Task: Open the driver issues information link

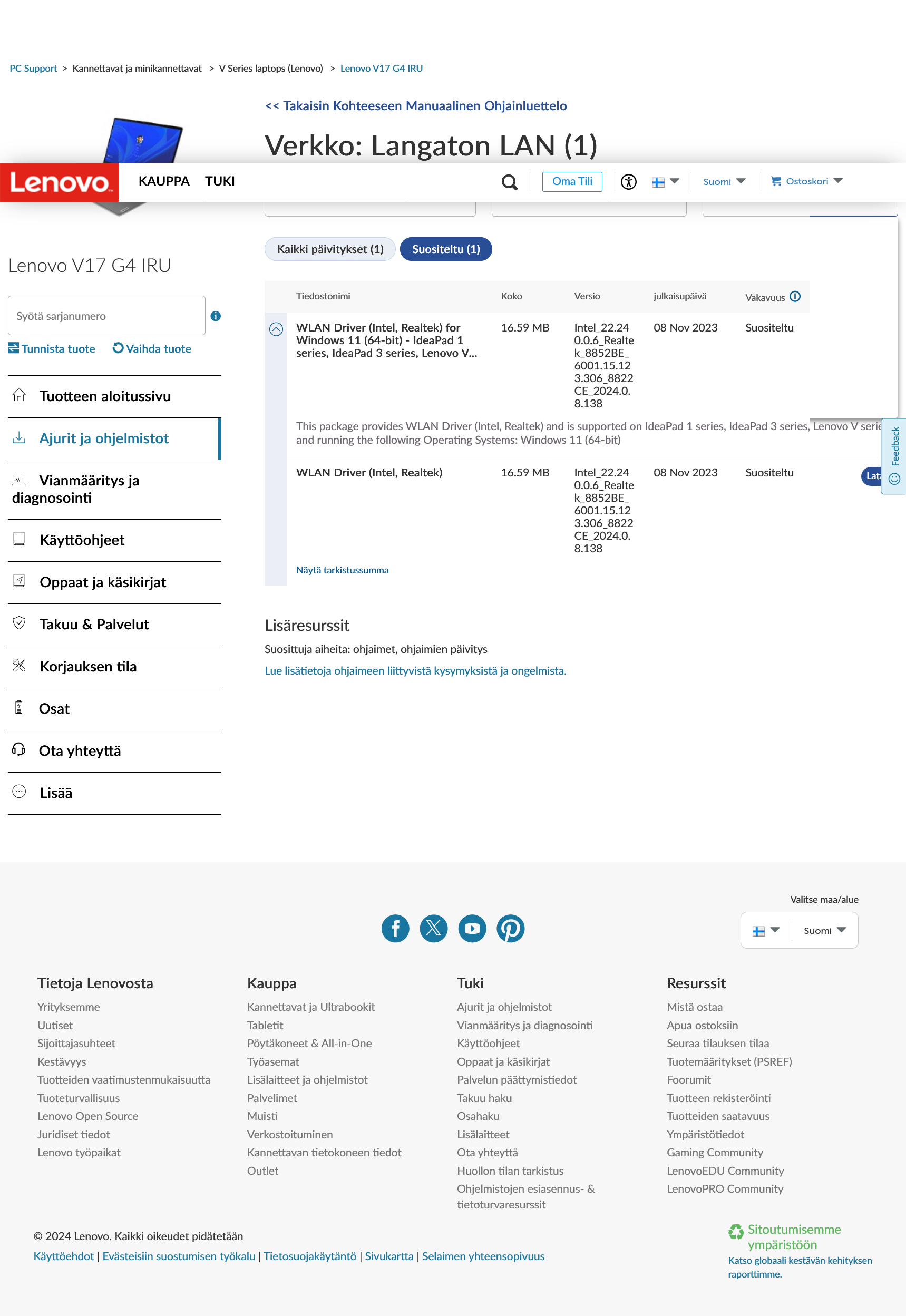Action: coord(415,671)
